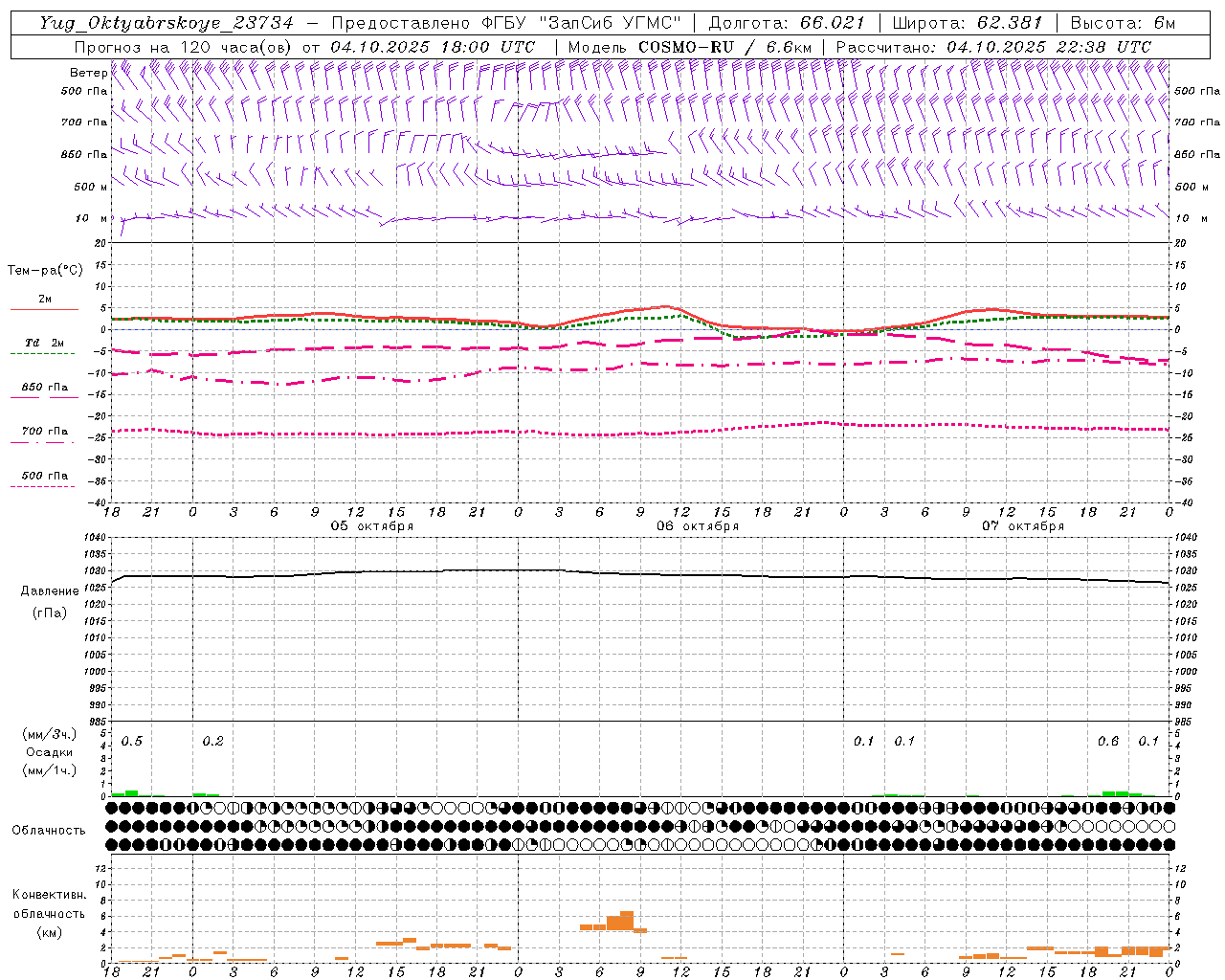Click the Тем-ра(°C) axis label

pos(45,271)
